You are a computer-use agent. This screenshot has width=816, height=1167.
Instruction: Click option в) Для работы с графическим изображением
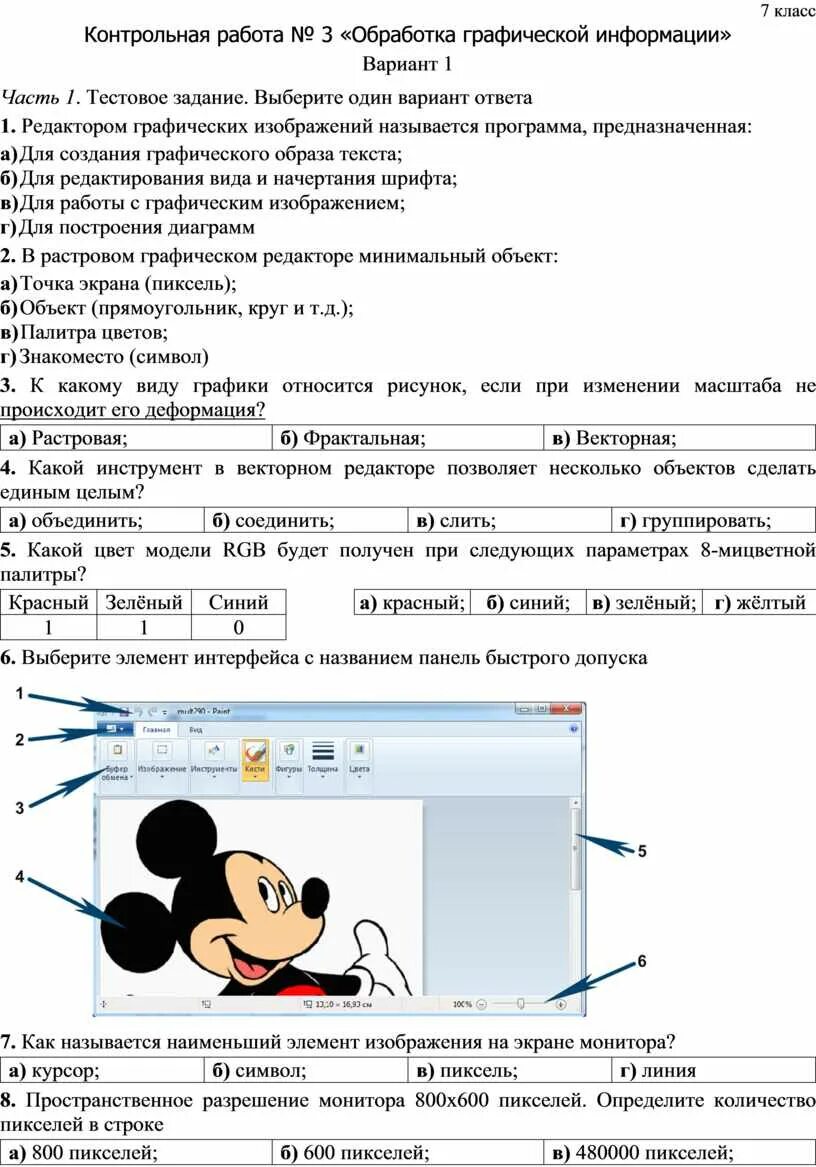(x=203, y=202)
